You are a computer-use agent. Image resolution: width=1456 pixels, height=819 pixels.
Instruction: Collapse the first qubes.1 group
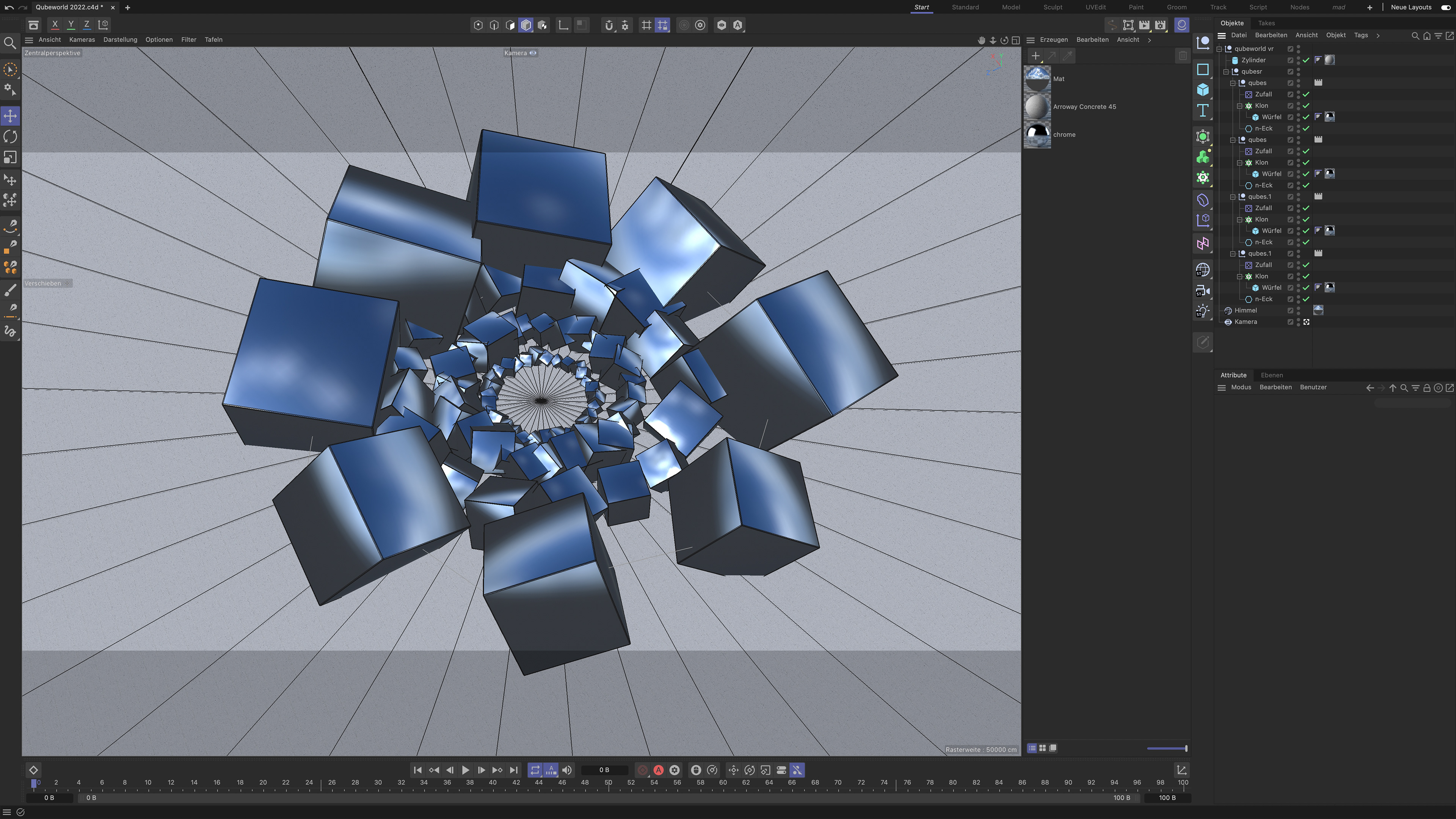point(1233,197)
